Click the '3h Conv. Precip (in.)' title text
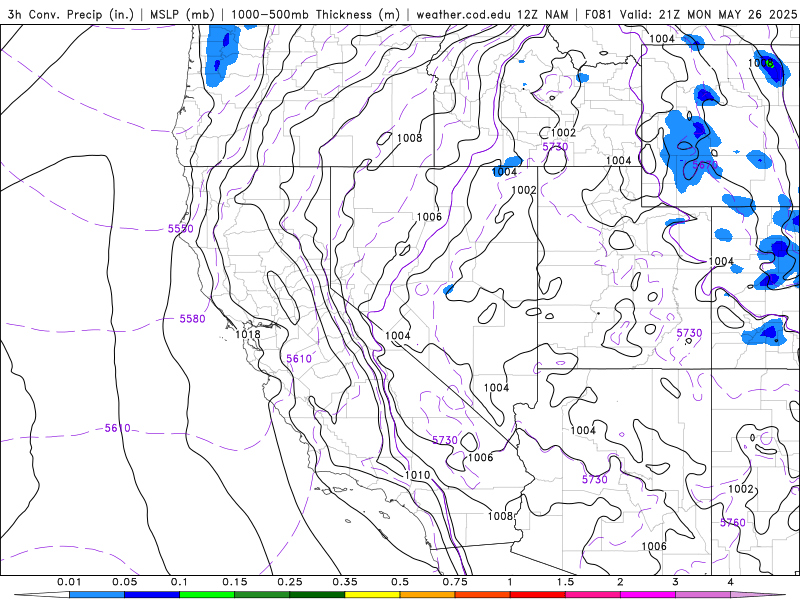800x600 pixels. pyautogui.click(x=70, y=15)
